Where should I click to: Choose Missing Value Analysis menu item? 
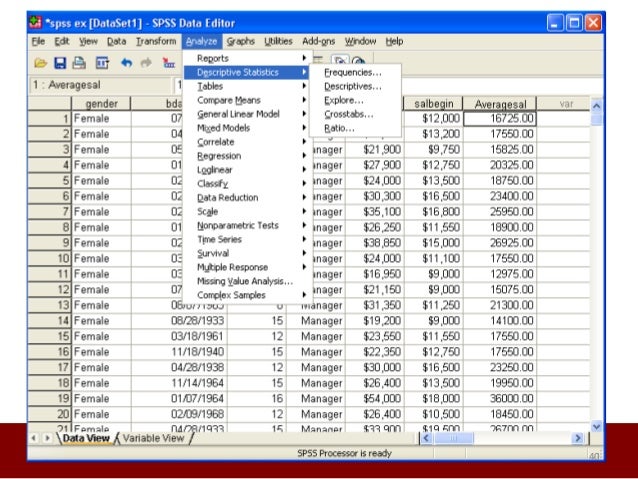coord(248,281)
